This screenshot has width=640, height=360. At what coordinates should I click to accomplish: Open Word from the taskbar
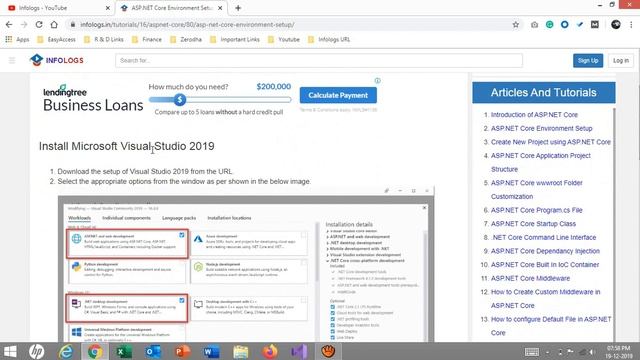coord(211,351)
